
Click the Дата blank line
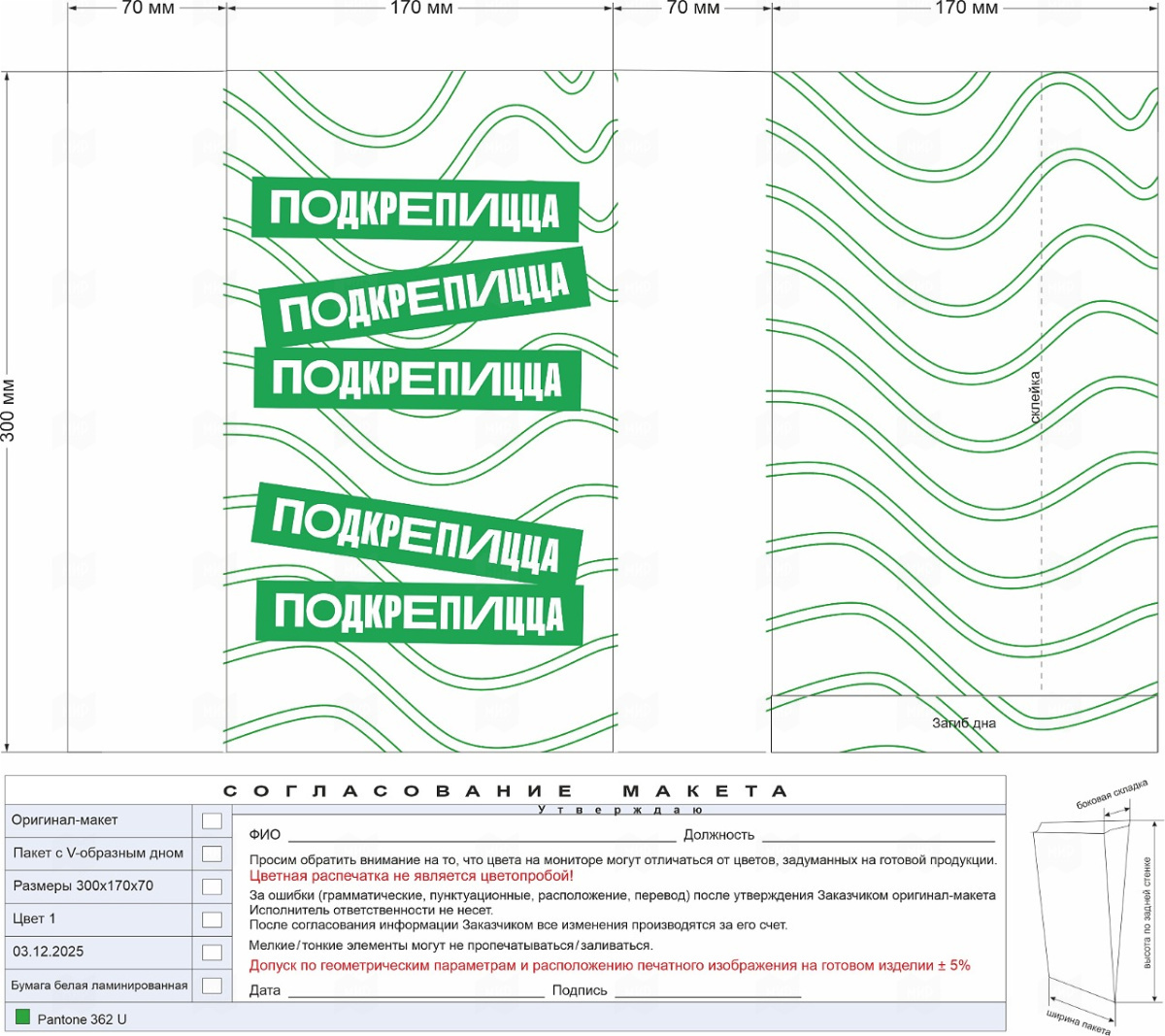point(416,995)
